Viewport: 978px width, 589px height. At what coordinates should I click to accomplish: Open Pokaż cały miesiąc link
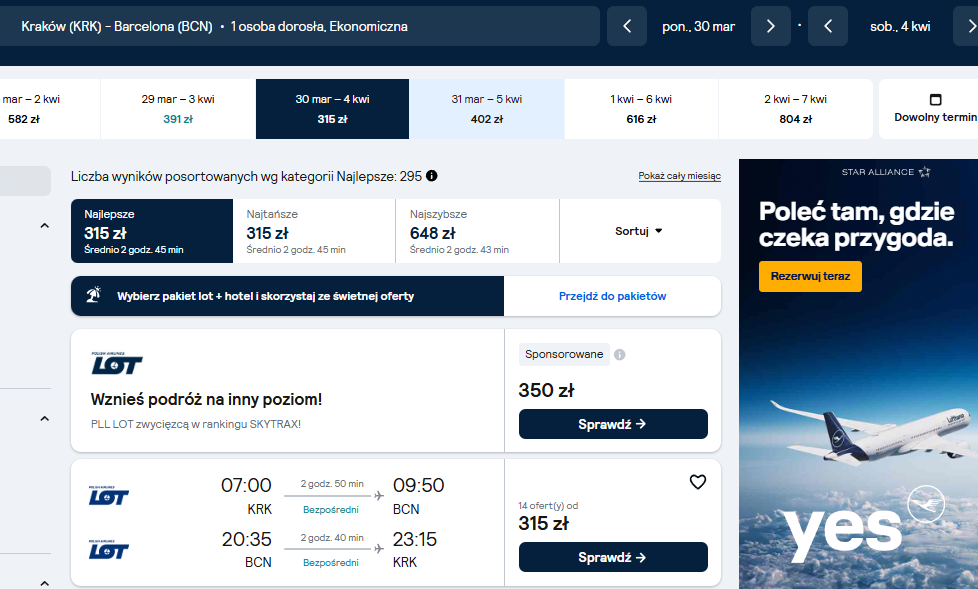pos(679,176)
